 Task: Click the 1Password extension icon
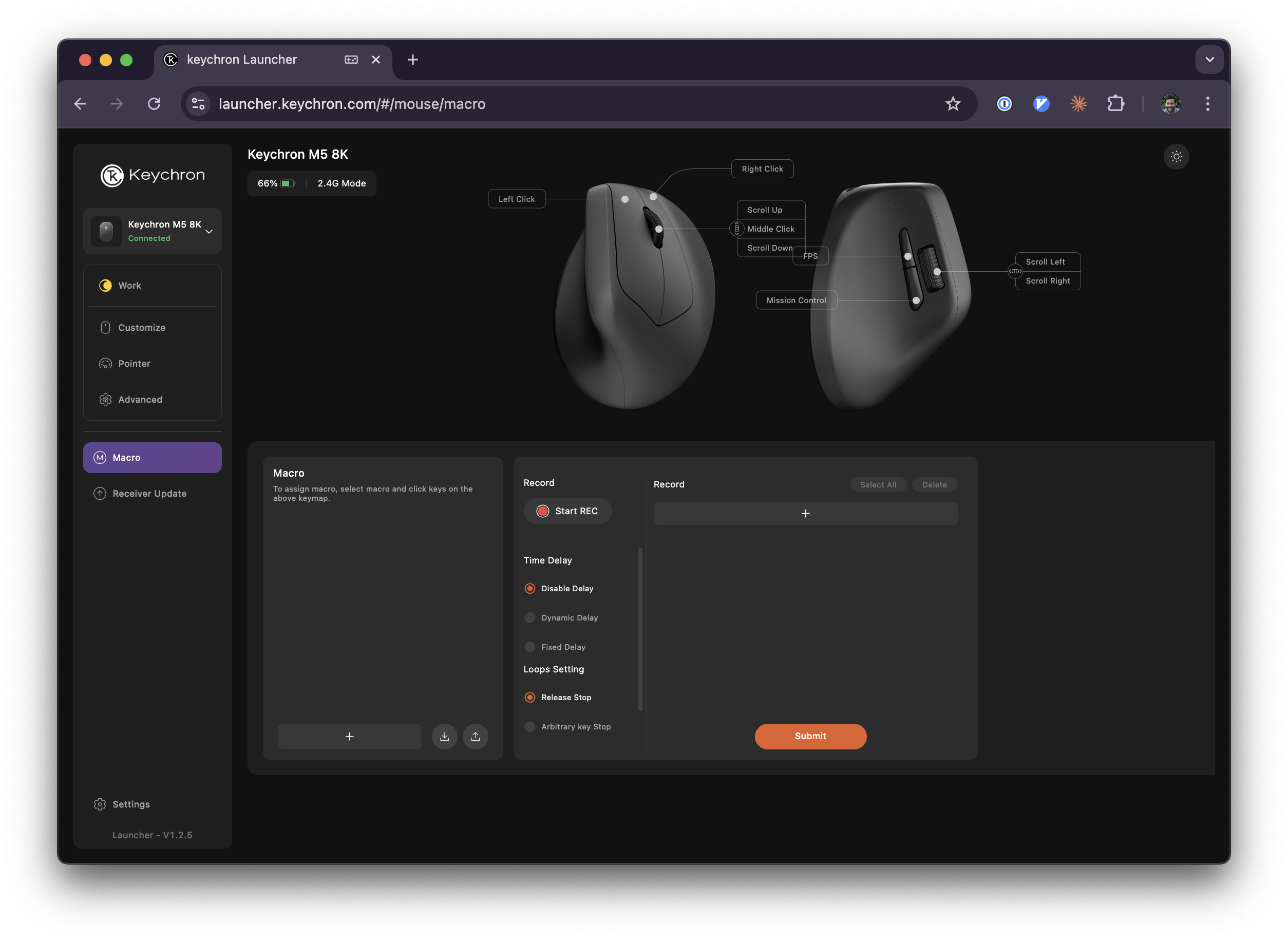[x=1004, y=104]
